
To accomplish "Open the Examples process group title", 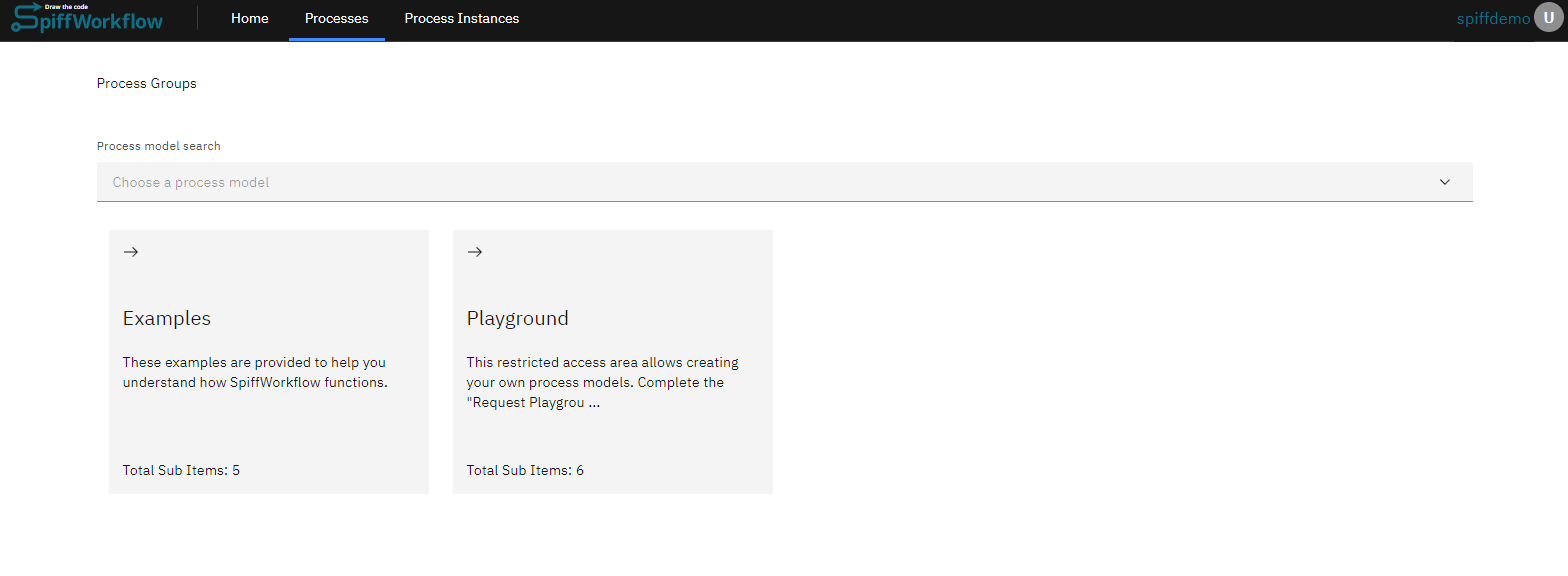I will pos(166,318).
